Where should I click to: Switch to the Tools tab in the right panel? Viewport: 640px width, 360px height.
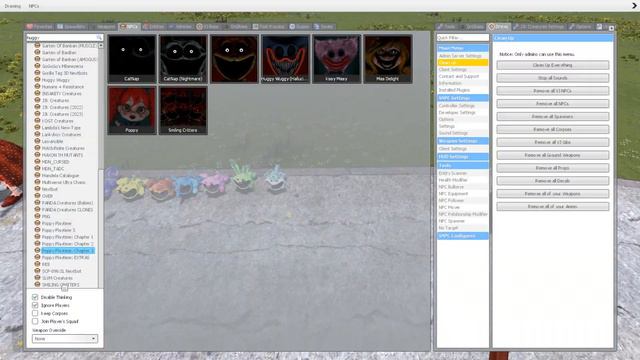[447, 27]
